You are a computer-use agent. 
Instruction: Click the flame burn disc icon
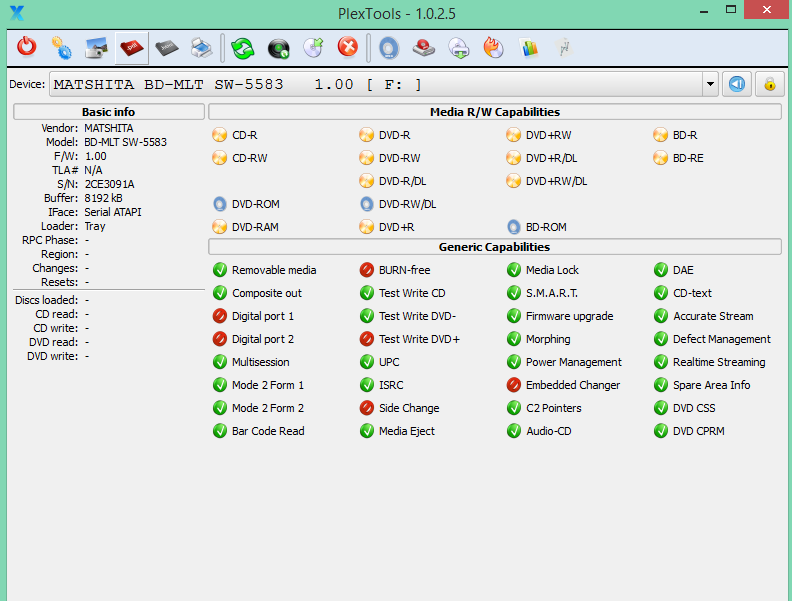pos(493,48)
